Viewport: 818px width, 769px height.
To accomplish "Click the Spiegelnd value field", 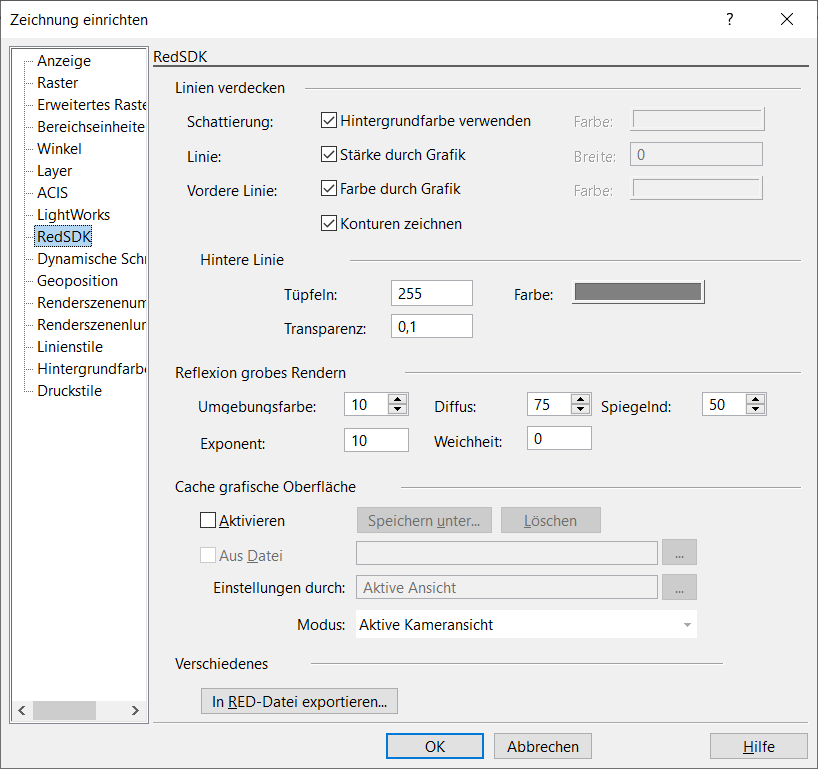I will [724, 404].
